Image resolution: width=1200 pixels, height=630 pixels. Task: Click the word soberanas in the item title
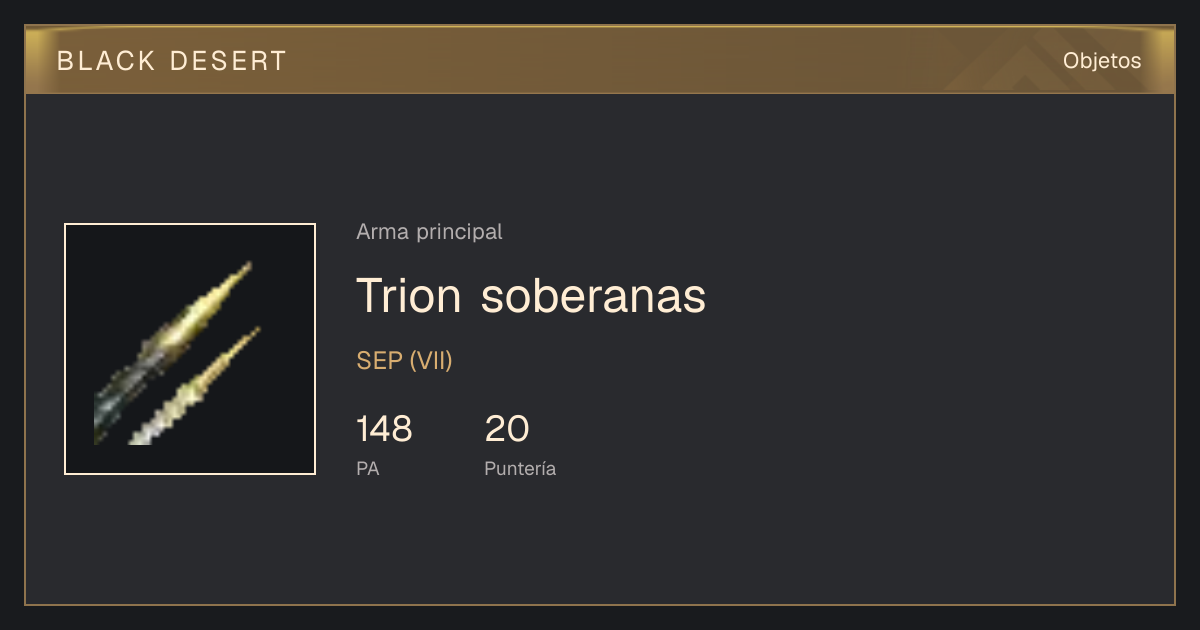594,296
